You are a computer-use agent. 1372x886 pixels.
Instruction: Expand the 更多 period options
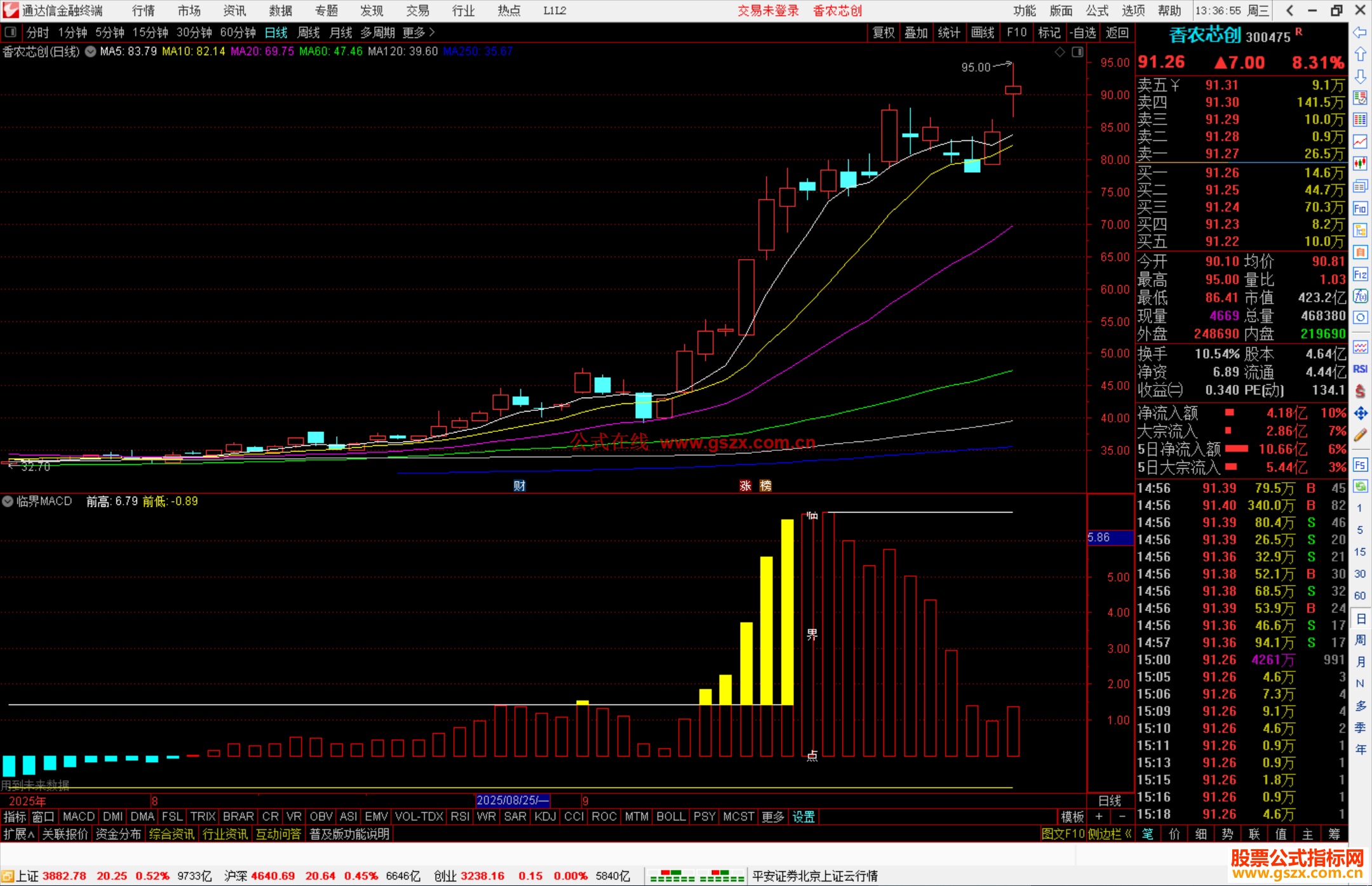(418, 32)
